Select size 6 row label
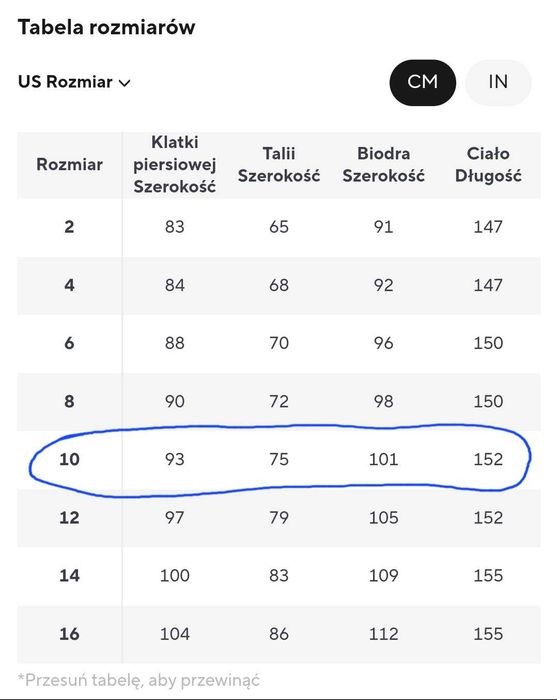 [x=69, y=343]
